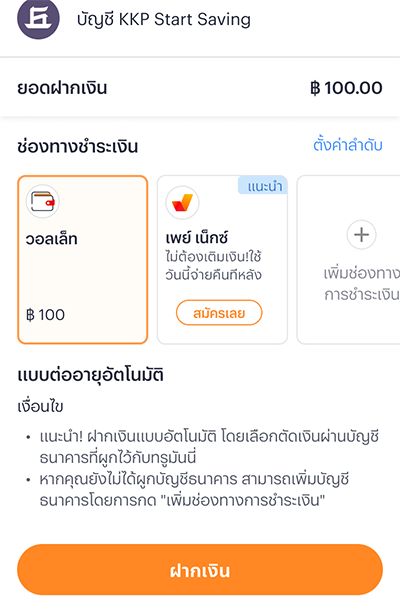Screen dimensions: 400x600
Task: Tap the first condition bullet about automatic deposit
Action: point(209,447)
